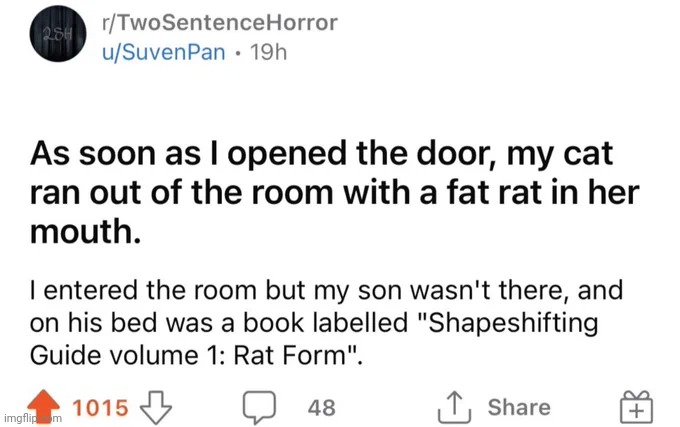680x427 pixels.
Task: Click the imgflip.com watermark
Action: (x=33, y=418)
